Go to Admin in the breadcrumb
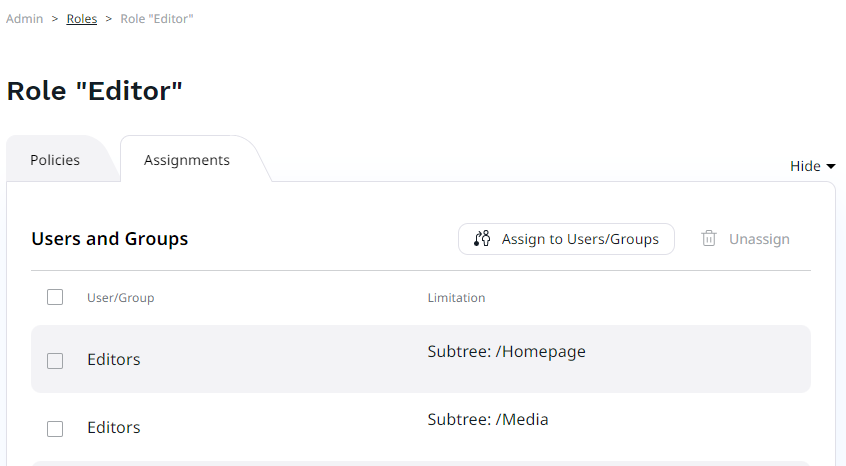This screenshot has width=846, height=466. click(24, 19)
